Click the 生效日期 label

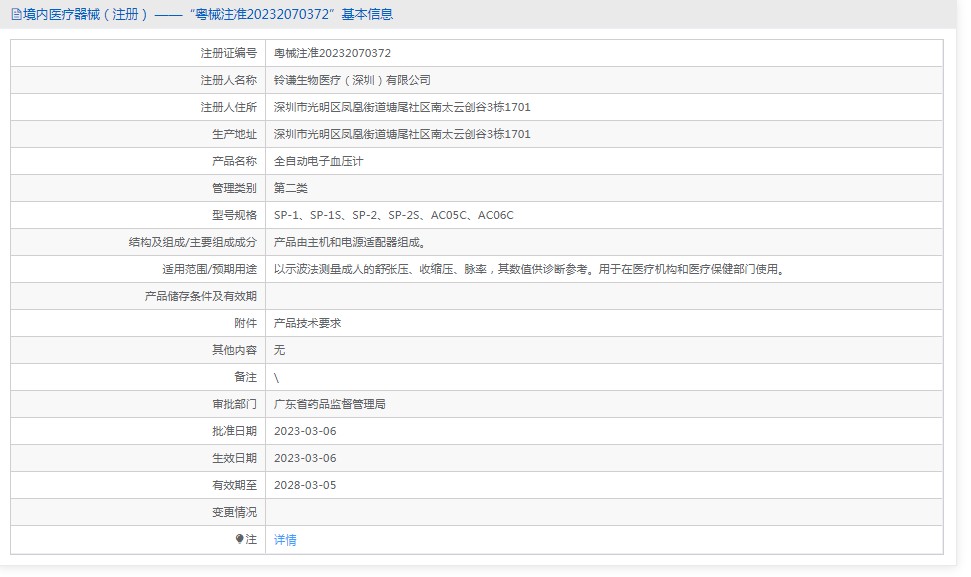[234, 458]
